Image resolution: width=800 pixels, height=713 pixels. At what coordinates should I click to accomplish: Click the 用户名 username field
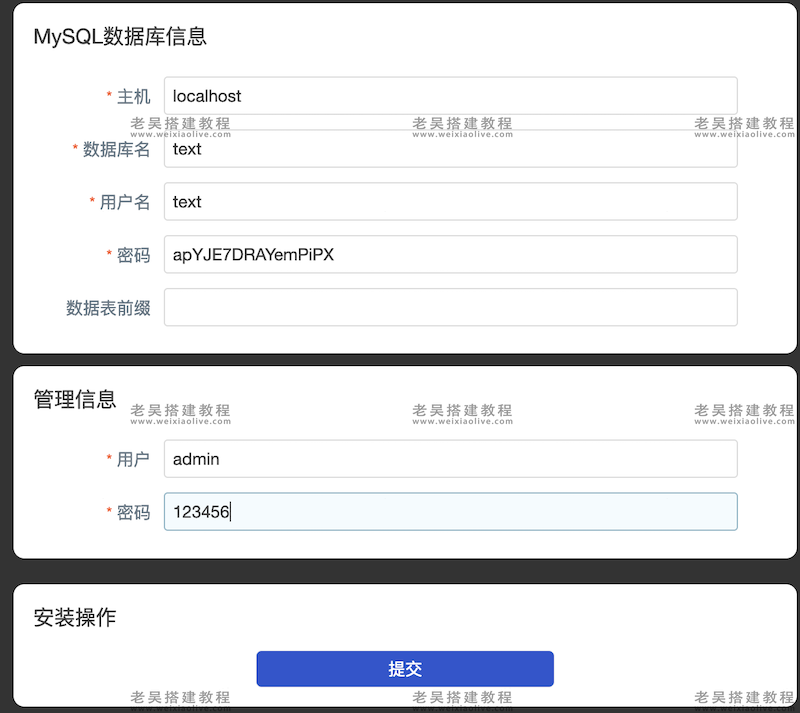(x=450, y=201)
